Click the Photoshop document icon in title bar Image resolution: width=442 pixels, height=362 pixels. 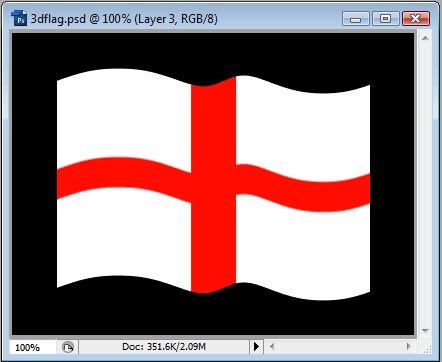19,18
